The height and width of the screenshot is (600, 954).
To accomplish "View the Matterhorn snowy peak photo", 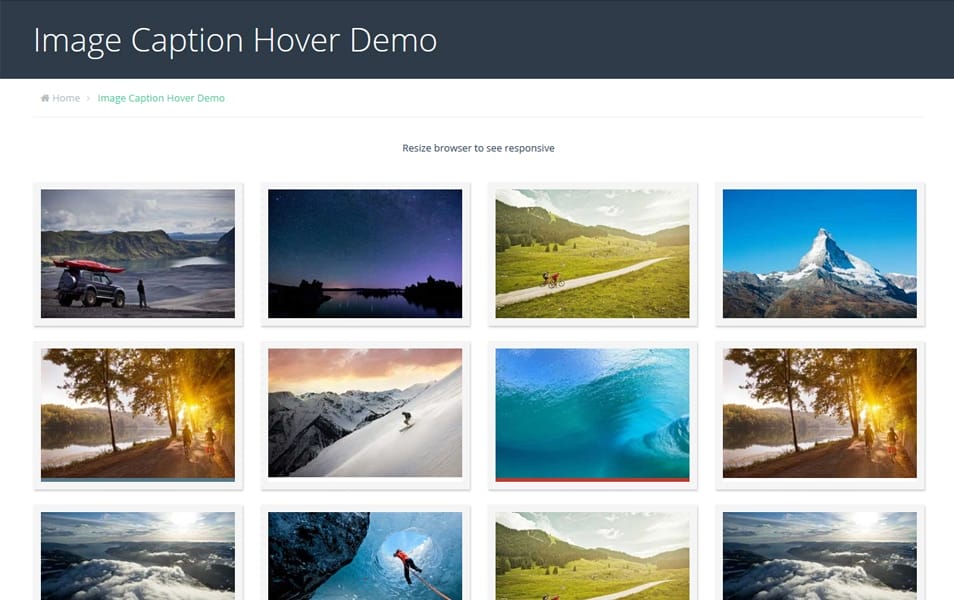I will coord(818,252).
